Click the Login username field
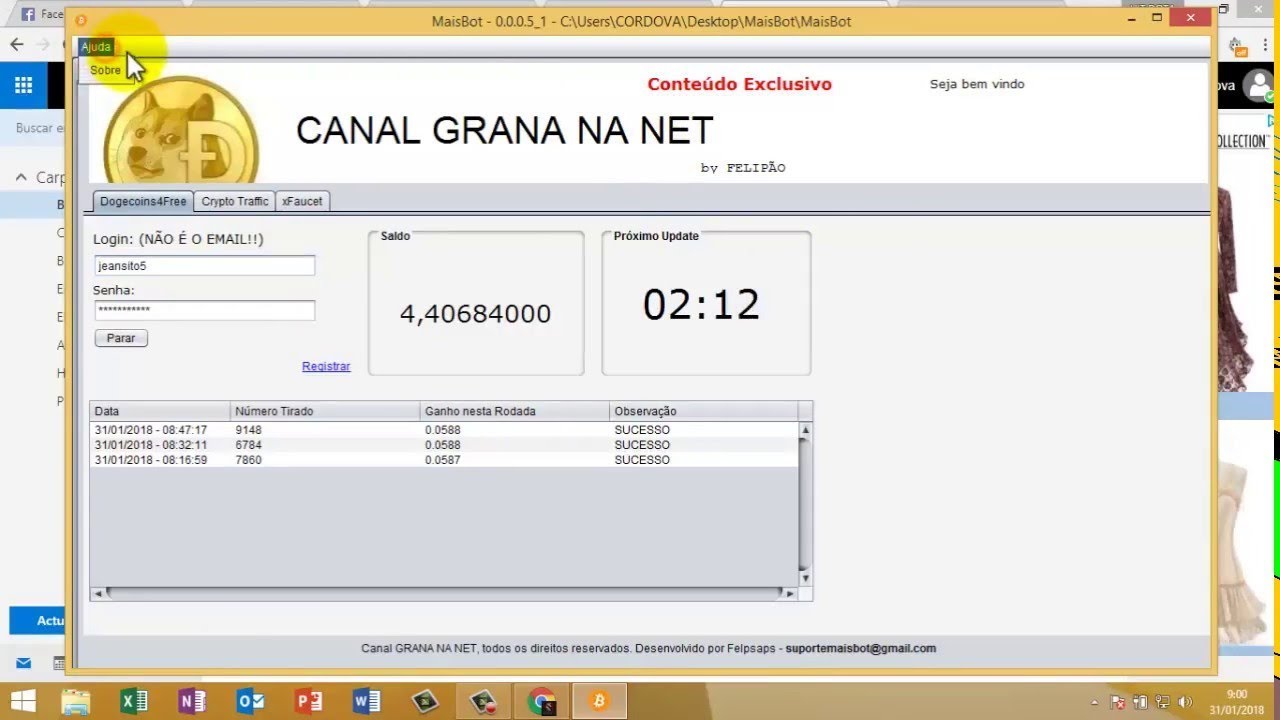 (x=205, y=266)
